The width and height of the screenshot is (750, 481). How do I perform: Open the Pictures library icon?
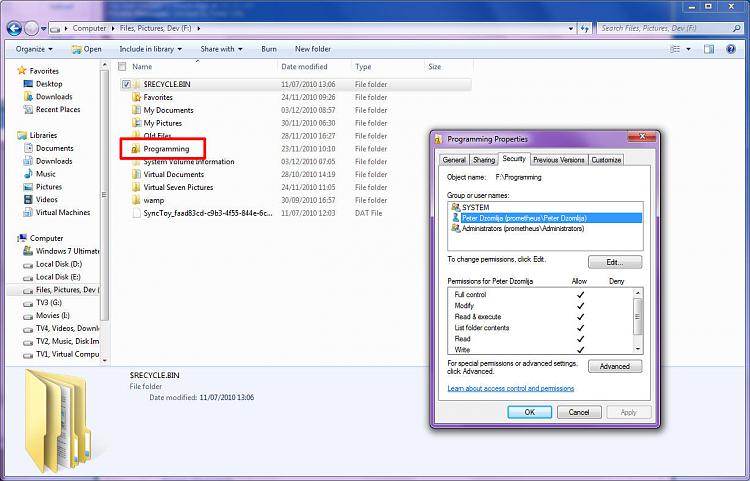tap(28, 187)
